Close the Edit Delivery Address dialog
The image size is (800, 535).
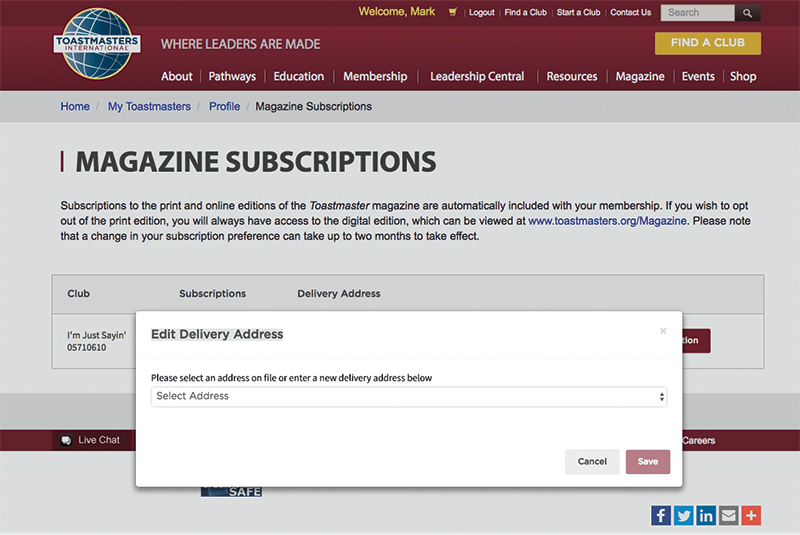tap(663, 331)
